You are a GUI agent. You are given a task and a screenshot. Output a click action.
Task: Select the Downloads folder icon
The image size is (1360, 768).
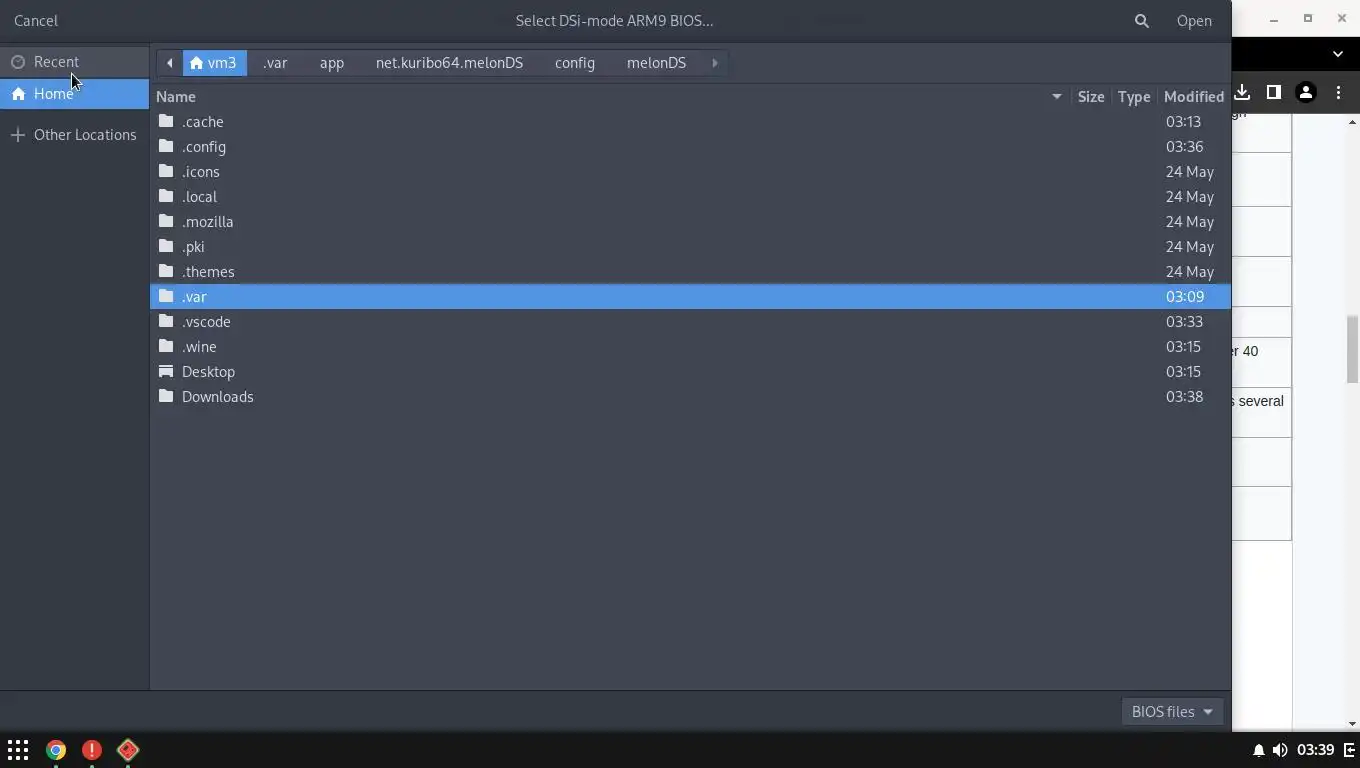click(x=166, y=396)
